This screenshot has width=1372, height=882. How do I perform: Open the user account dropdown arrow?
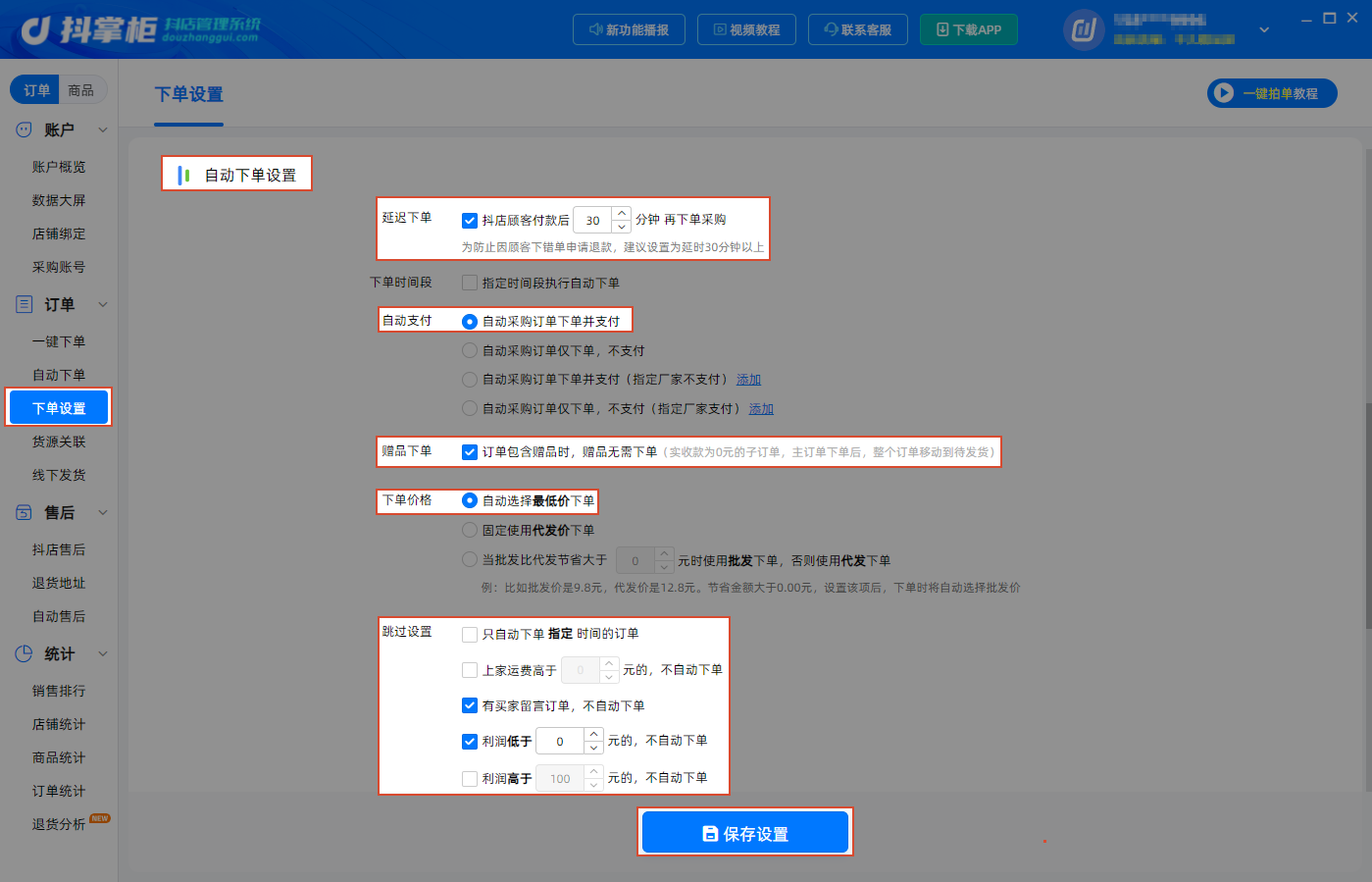coord(1264,29)
